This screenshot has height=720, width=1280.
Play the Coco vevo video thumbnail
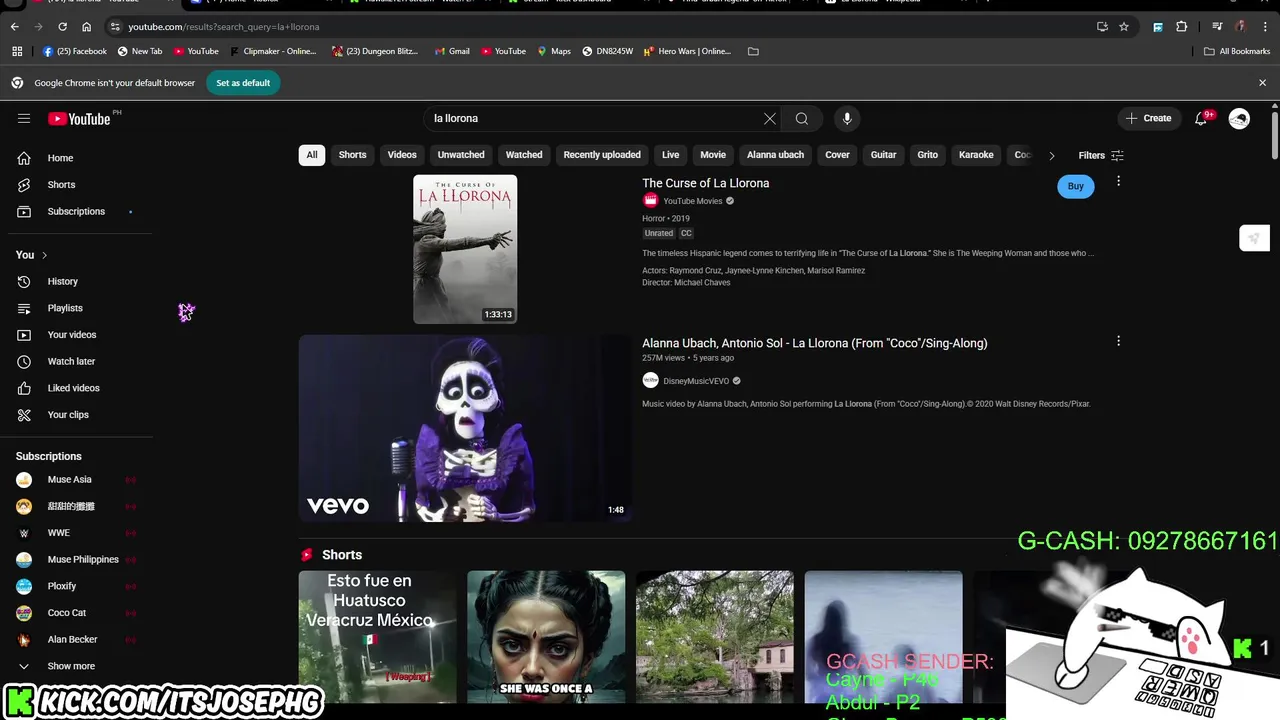(x=465, y=428)
